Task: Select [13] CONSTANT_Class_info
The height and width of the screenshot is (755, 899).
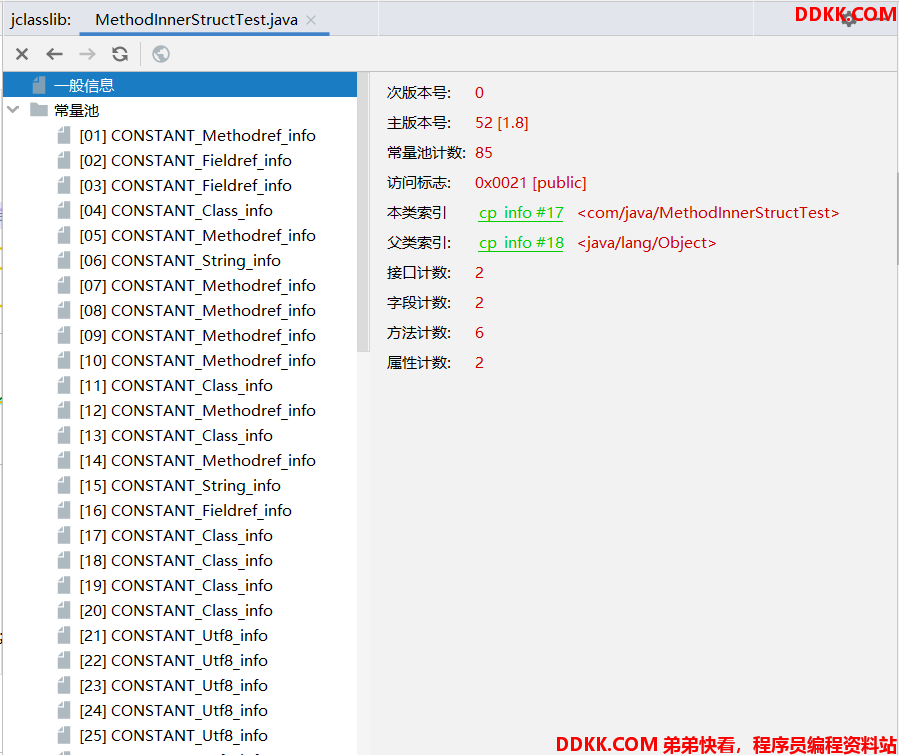Action: [x=176, y=436]
